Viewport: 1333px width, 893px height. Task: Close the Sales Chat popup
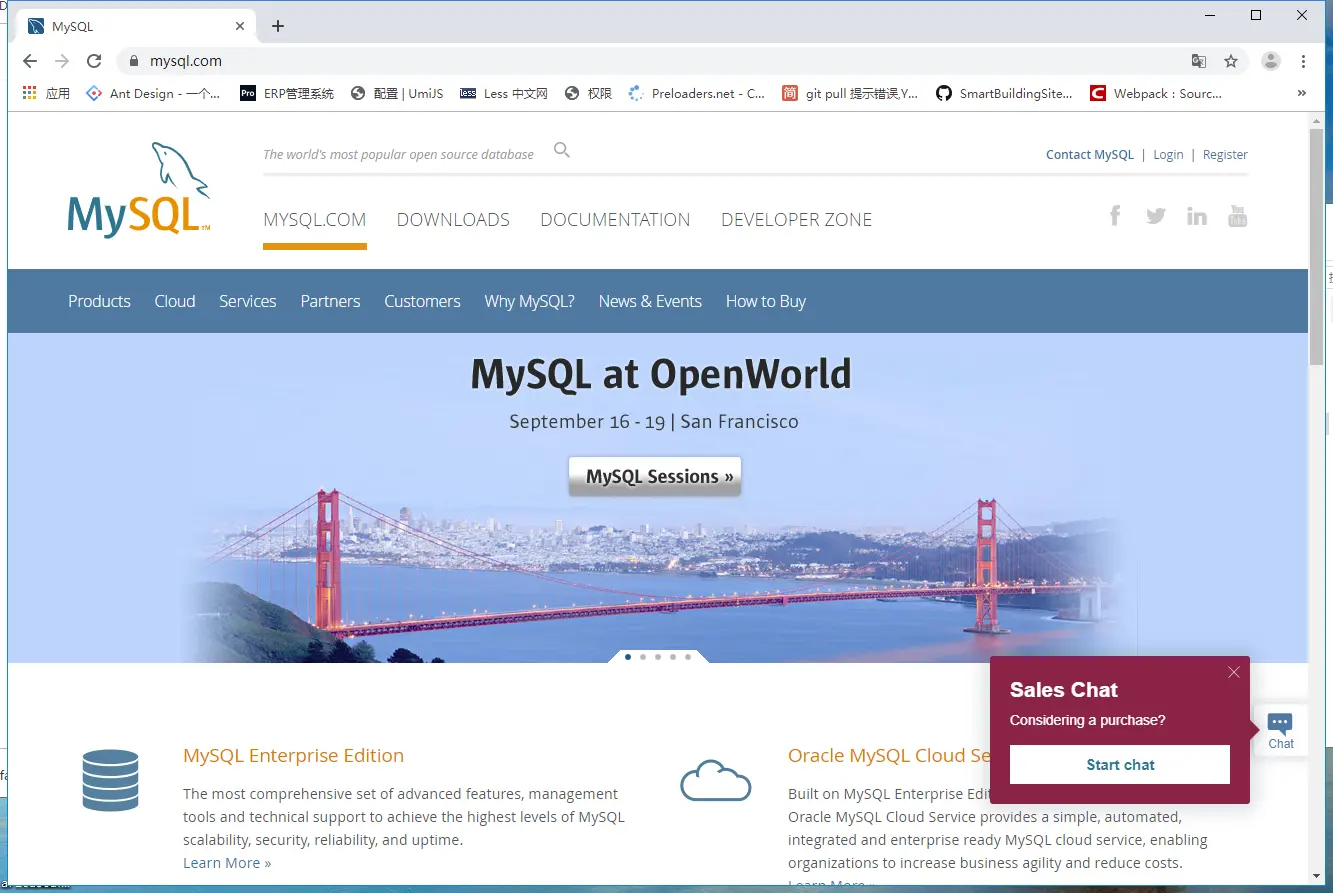click(x=1234, y=672)
